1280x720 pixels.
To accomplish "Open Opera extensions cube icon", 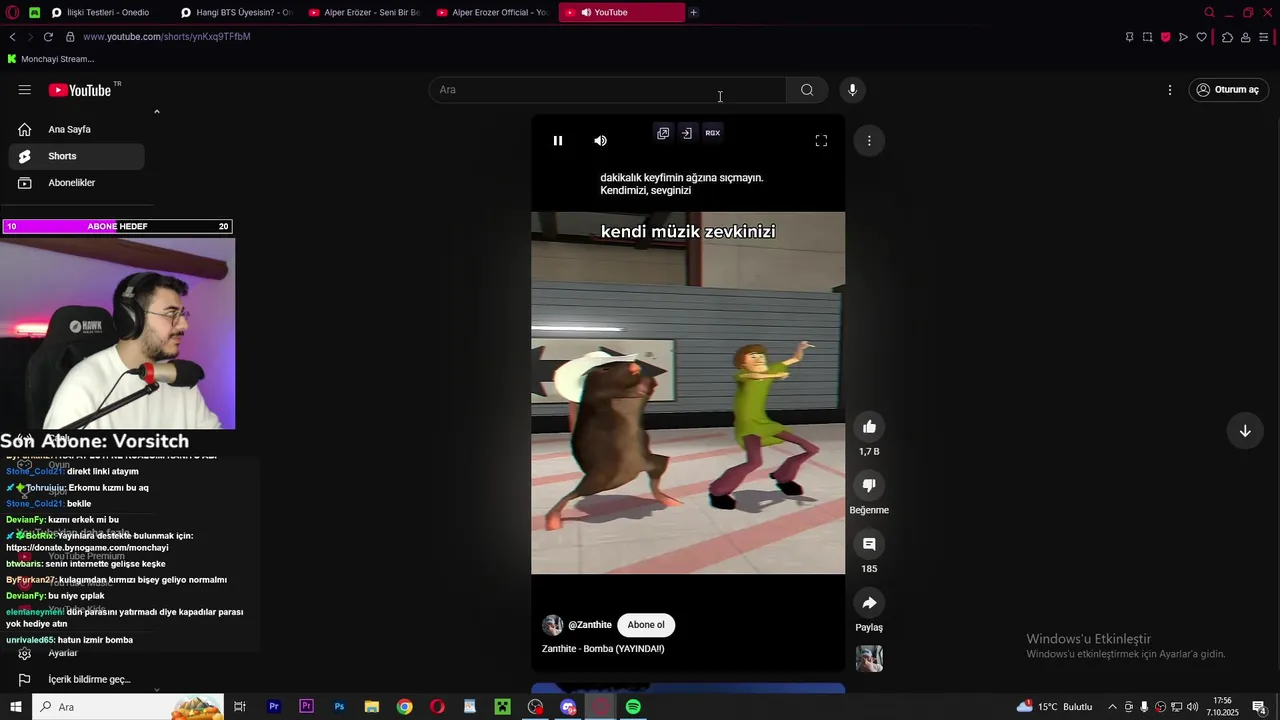I will [x=1227, y=37].
